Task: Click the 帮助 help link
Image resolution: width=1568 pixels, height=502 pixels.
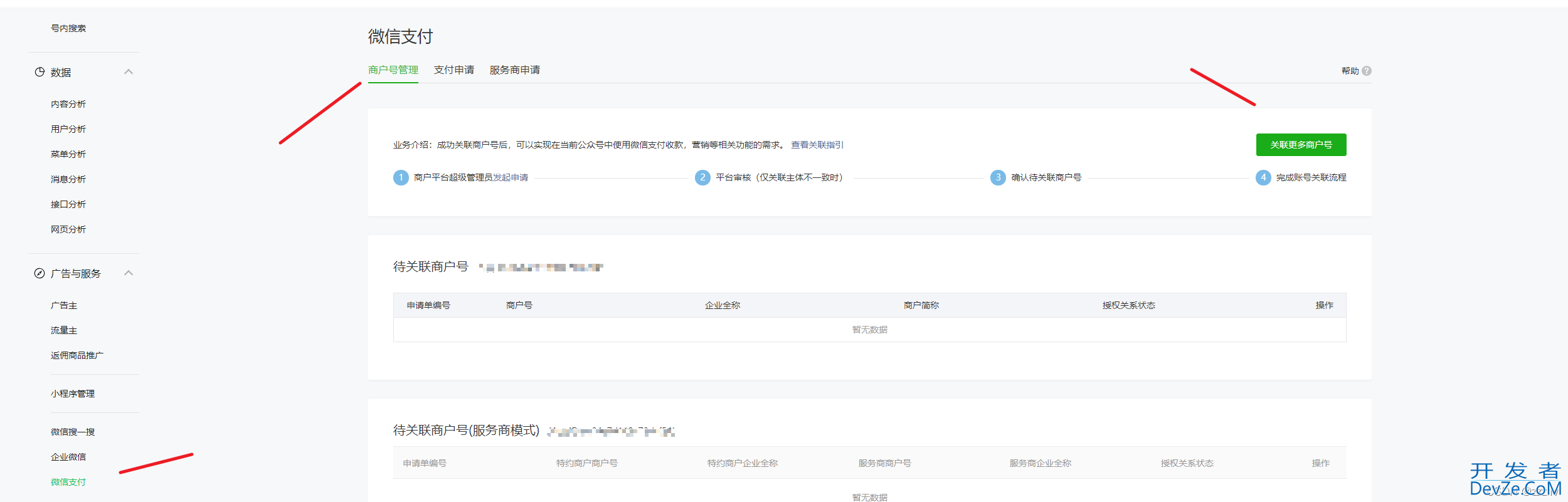Action: (1350, 71)
